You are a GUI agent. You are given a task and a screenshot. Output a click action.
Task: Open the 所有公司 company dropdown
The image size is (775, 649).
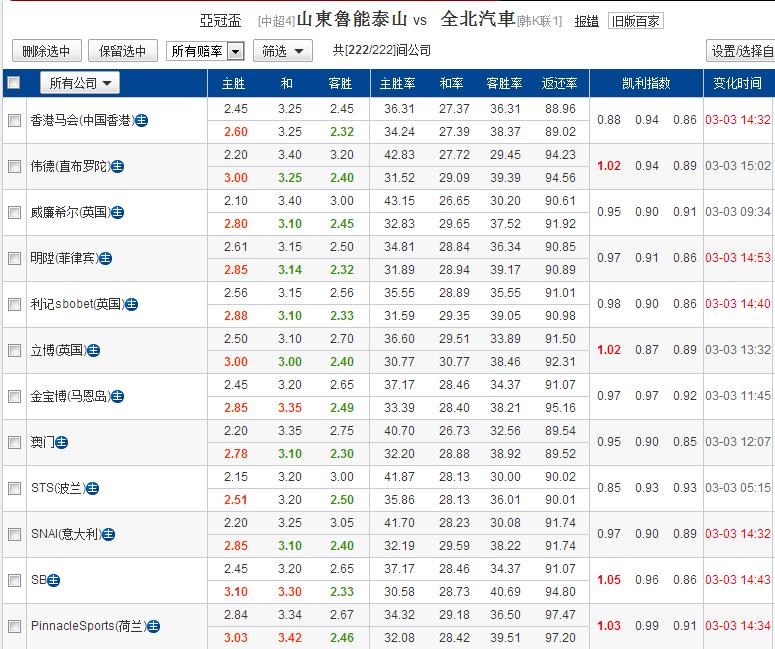click(x=80, y=83)
